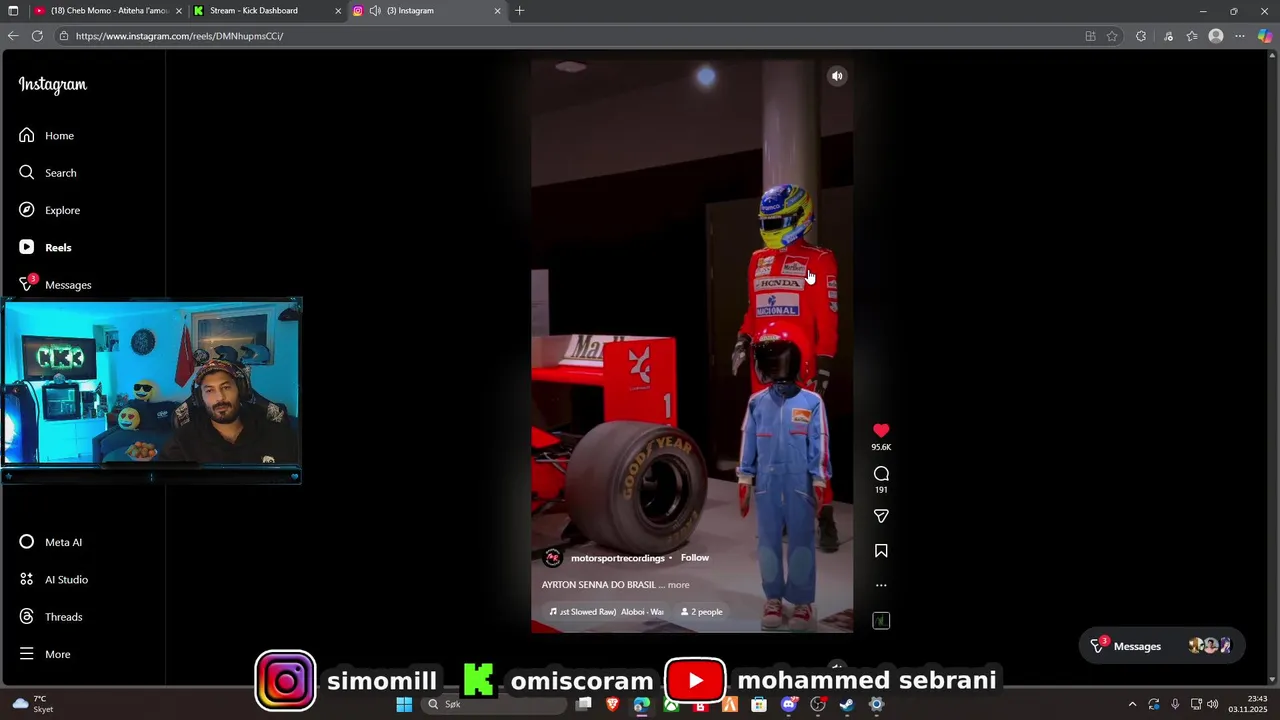The height and width of the screenshot is (720, 1280).
Task: Save the reel with the bookmark icon
Action: 881,551
